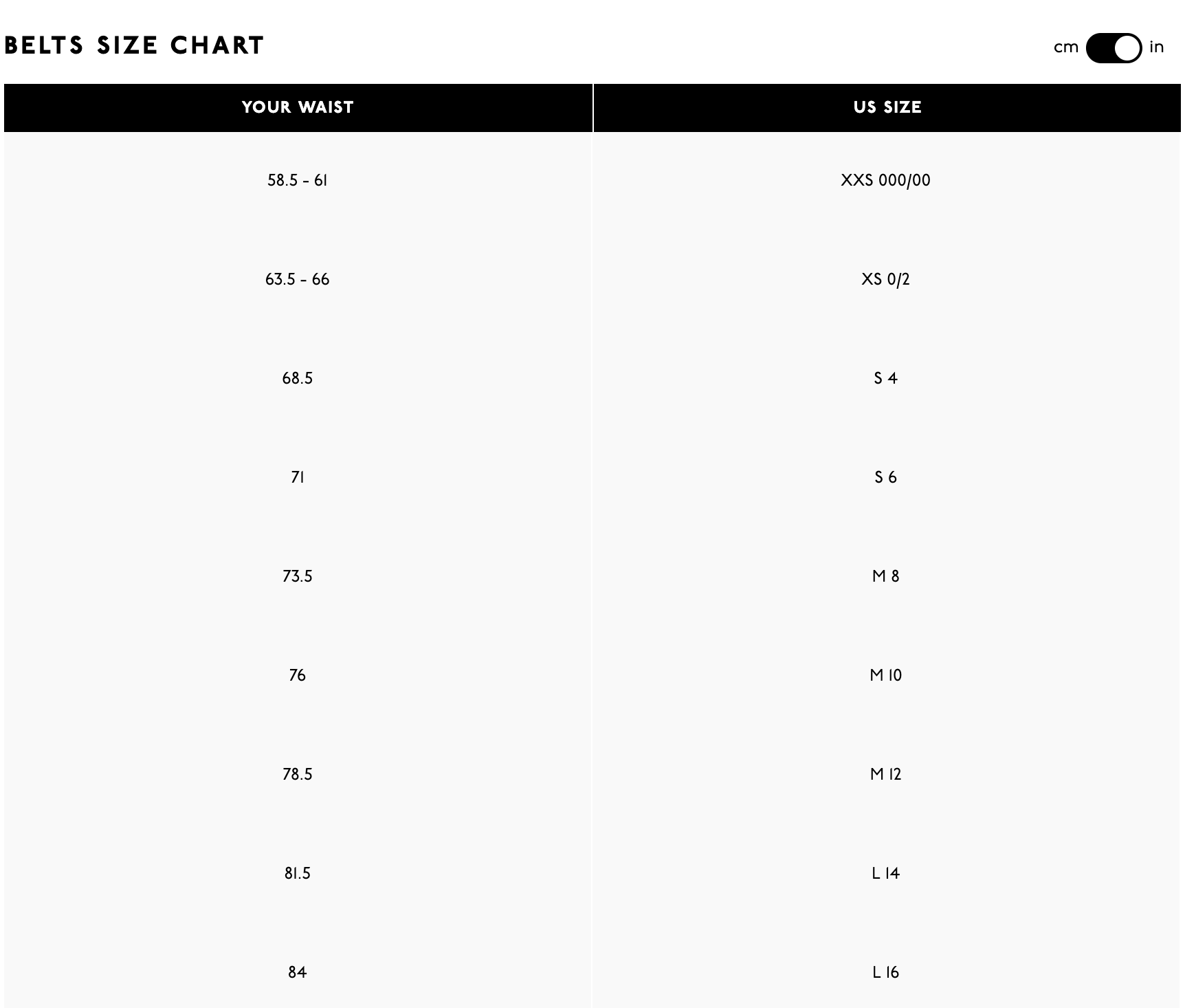Image resolution: width=1185 pixels, height=1008 pixels.
Task: Select the 58.5 - 61 waist cell
Action: pos(298,180)
